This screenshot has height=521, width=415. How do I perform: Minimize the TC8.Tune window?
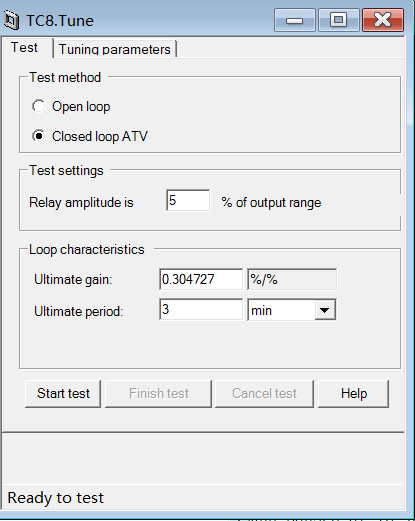coord(295,20)
